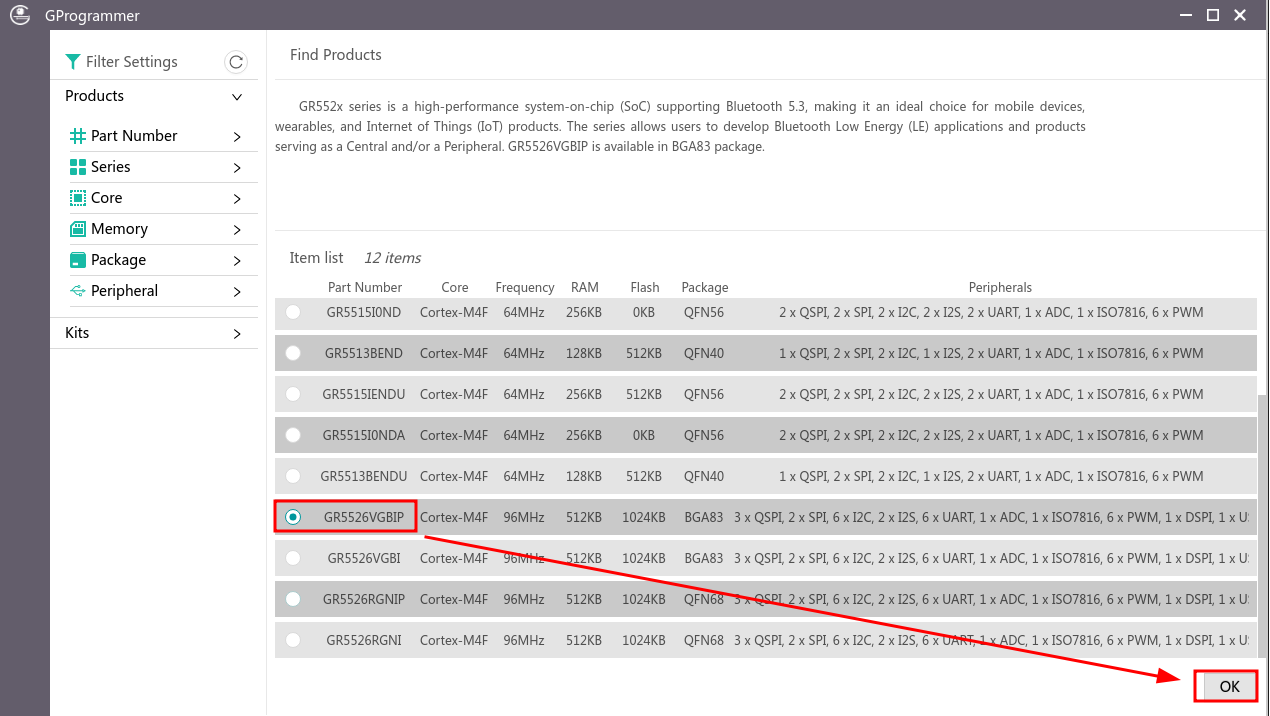Select the GR5515I0ND radio button
The image size is (1270, 716).
[293, 312]
